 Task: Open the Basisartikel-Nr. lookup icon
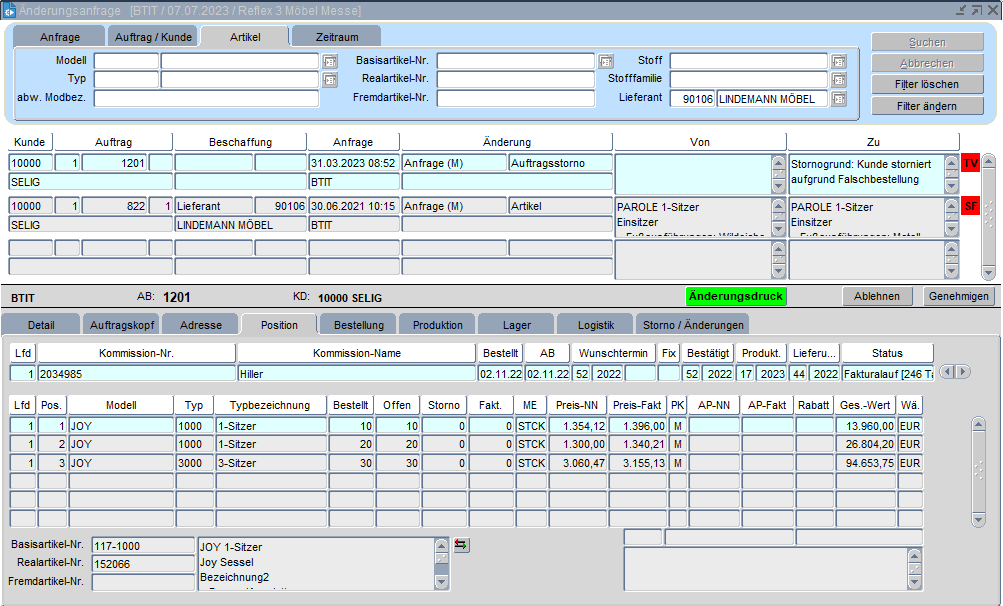tap(605, 61)
